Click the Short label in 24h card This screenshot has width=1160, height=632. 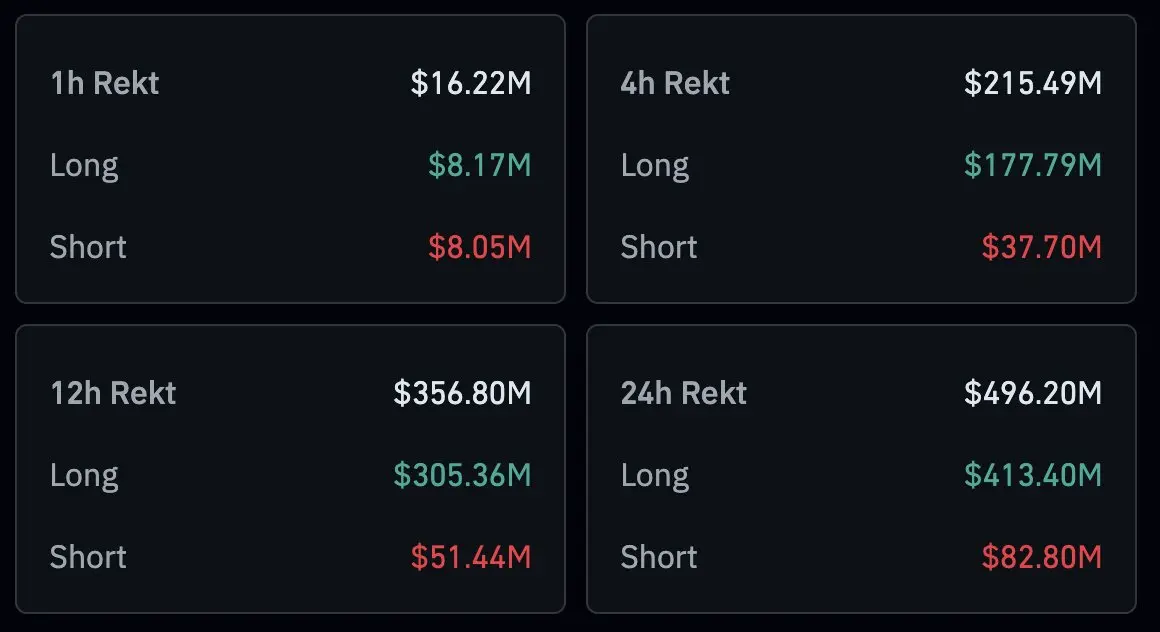pyautogui.click(x=659, y=557)
